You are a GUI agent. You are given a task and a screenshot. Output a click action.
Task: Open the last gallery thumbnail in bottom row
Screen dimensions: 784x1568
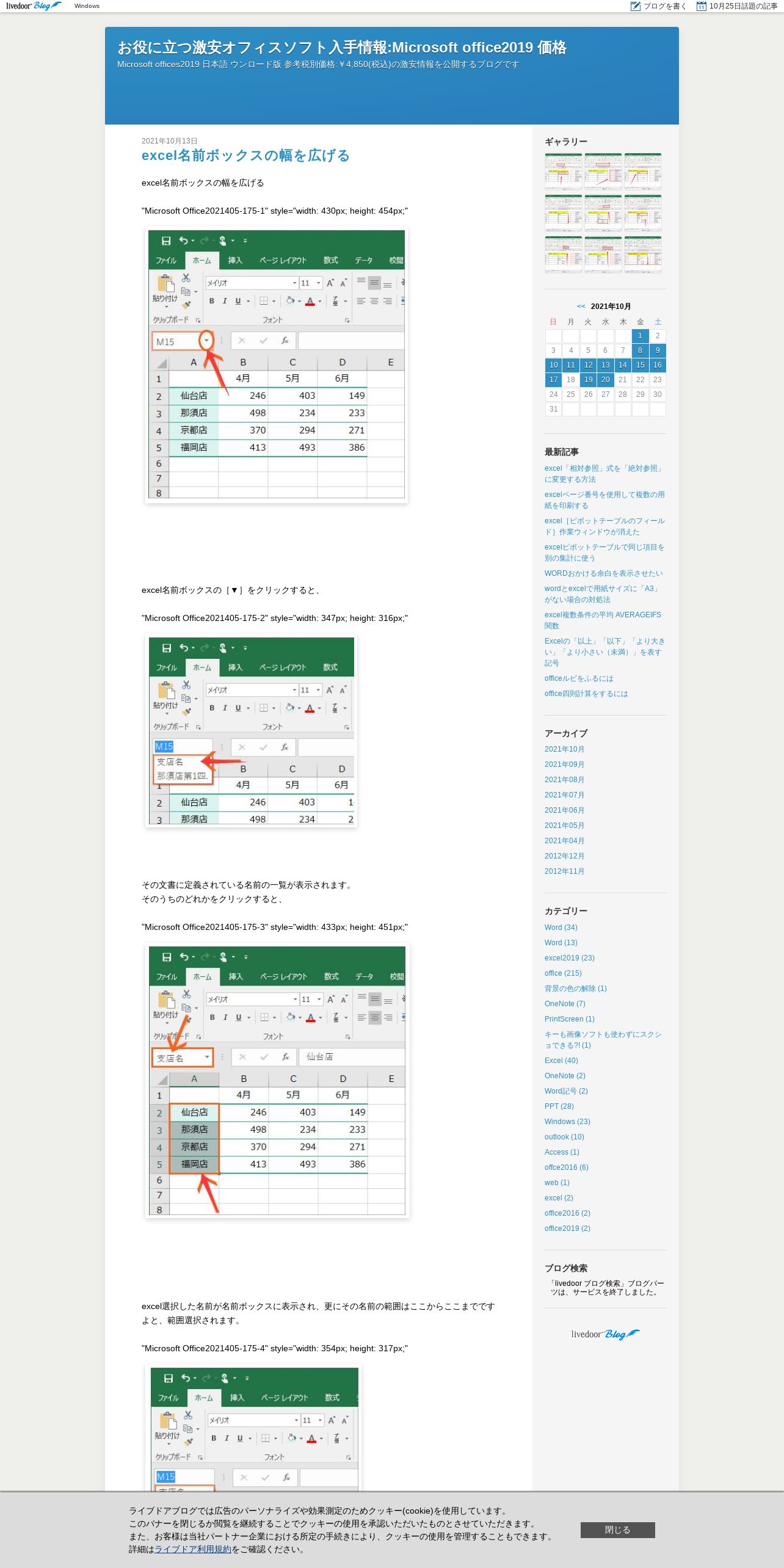[x=643, y=254]
